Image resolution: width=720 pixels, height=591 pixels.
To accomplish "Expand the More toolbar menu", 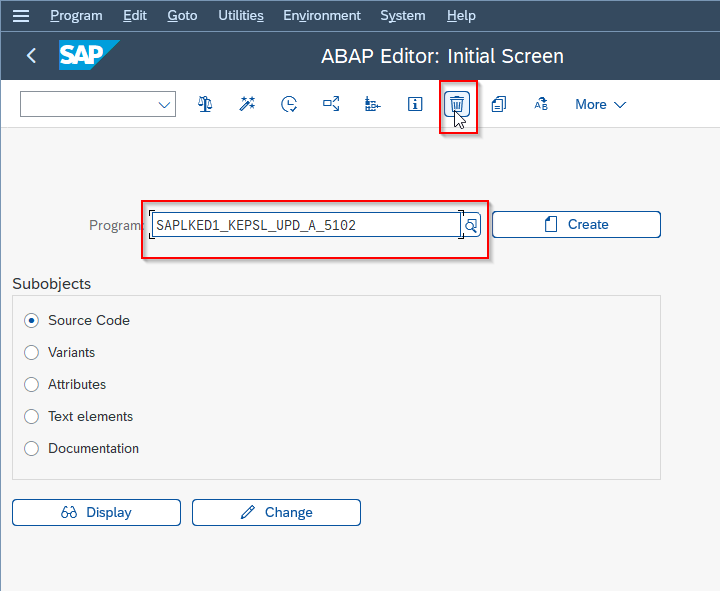I will [x=600, y=104].
